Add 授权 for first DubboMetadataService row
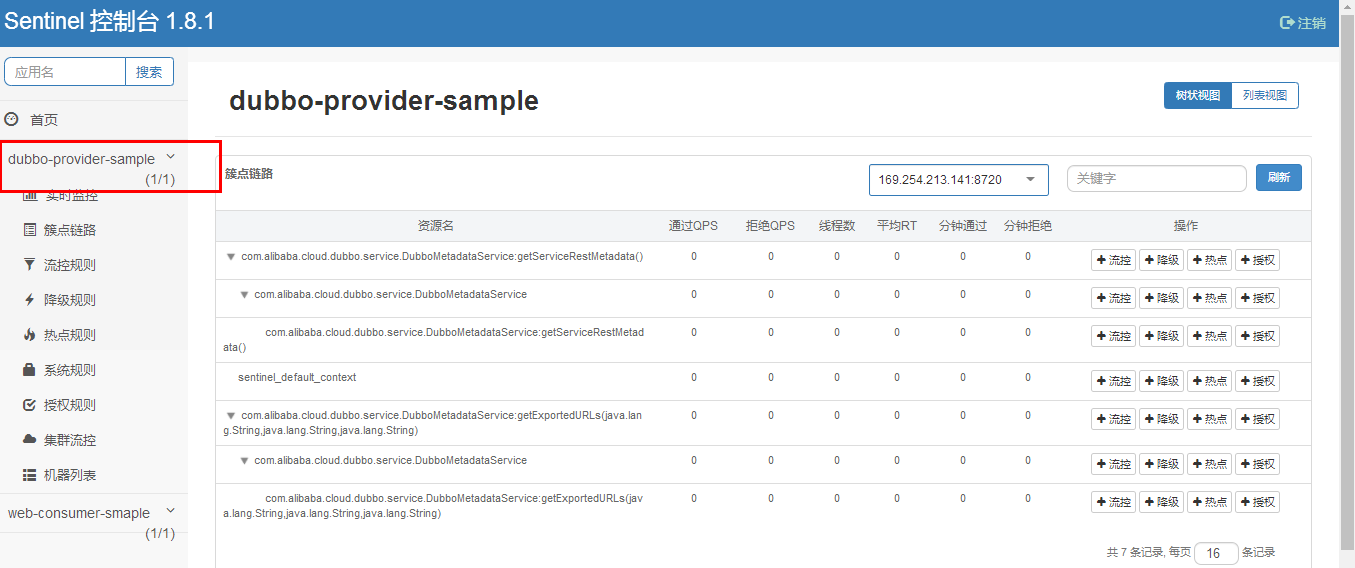 (1257, 298)
